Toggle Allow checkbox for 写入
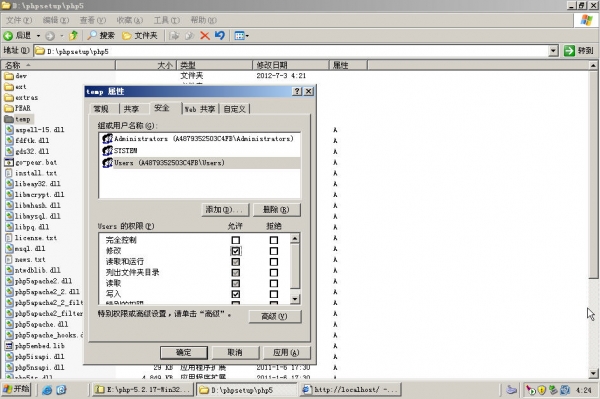 (x=236, y=294)
